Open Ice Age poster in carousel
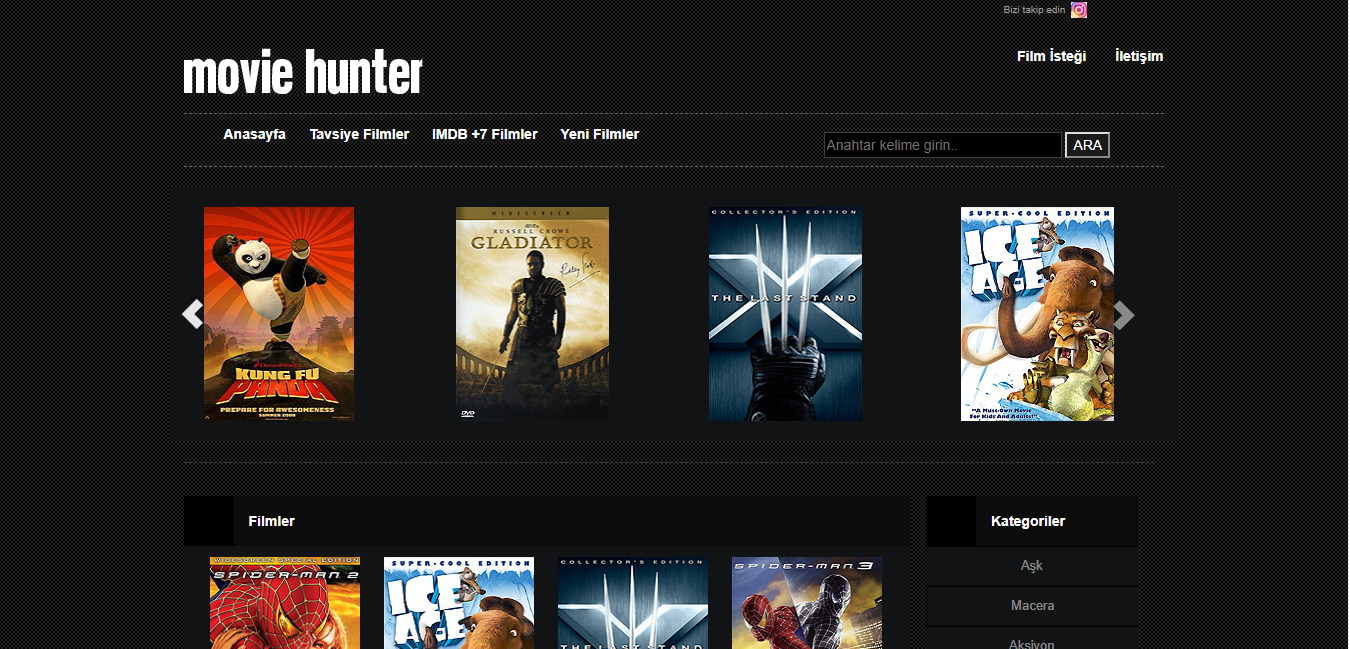Image resolution: width=1349 pixels, height=649 pixels. pos(1037,314)
